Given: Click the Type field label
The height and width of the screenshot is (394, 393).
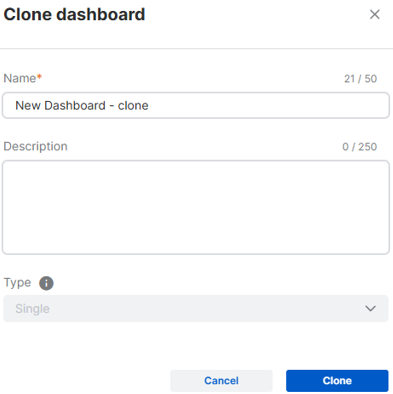Looking at the screenshot, I should coord(17,283).
